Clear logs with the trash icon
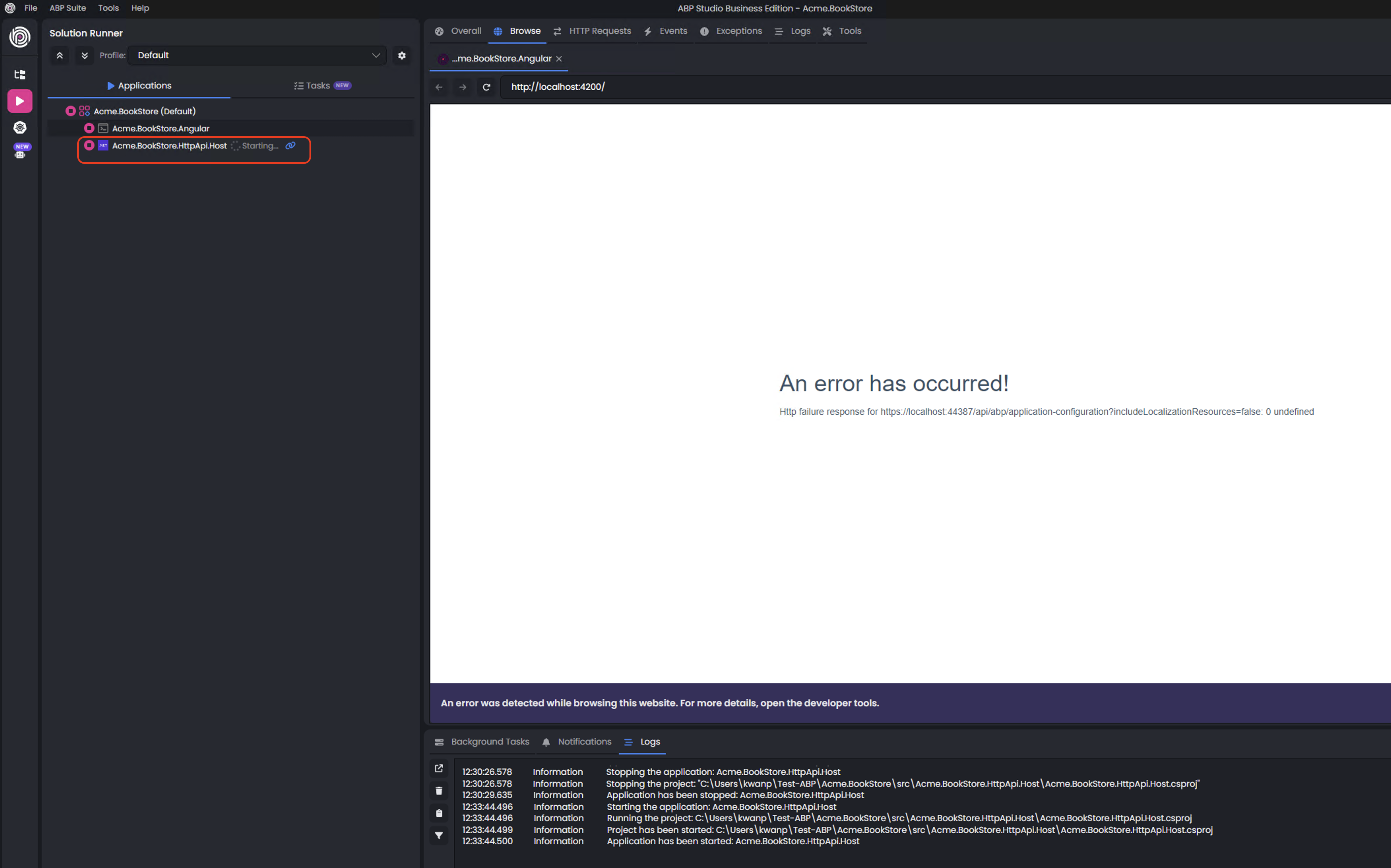 point(439,791)
